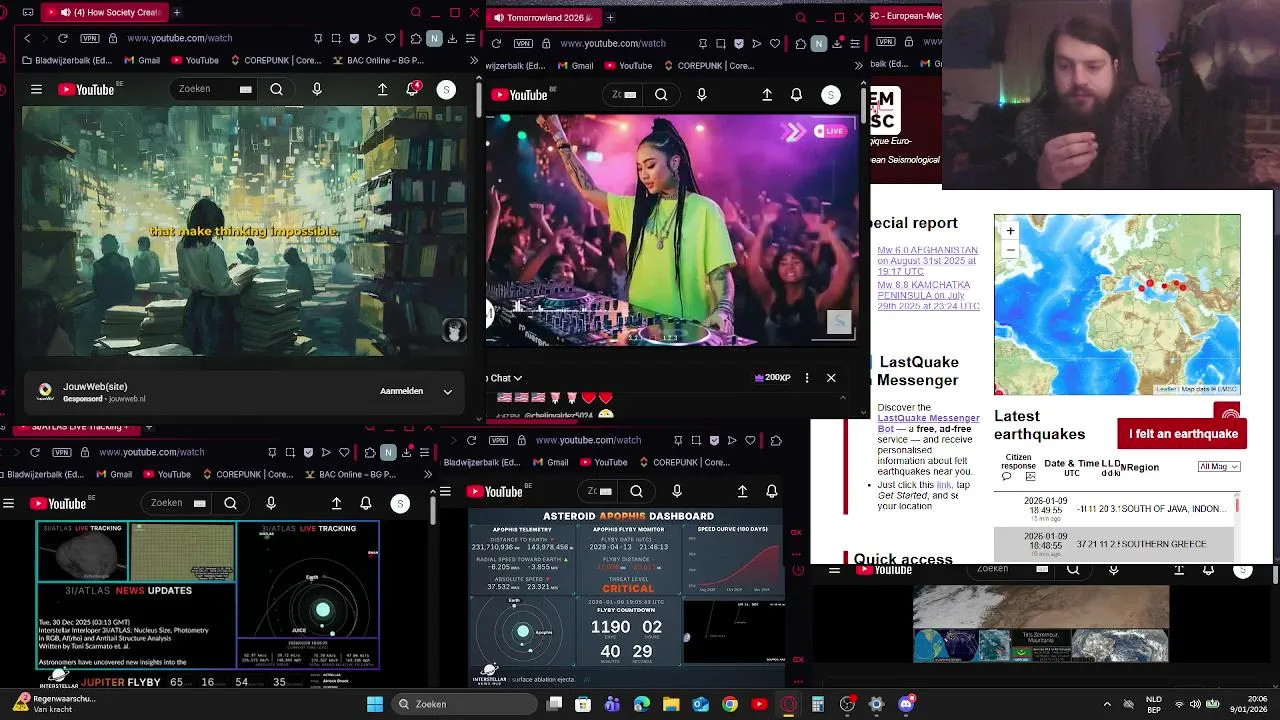Click heart icon in Tomorrowland address bar
The height and width of the screenshot is (720, 1280).
(773, 43)
